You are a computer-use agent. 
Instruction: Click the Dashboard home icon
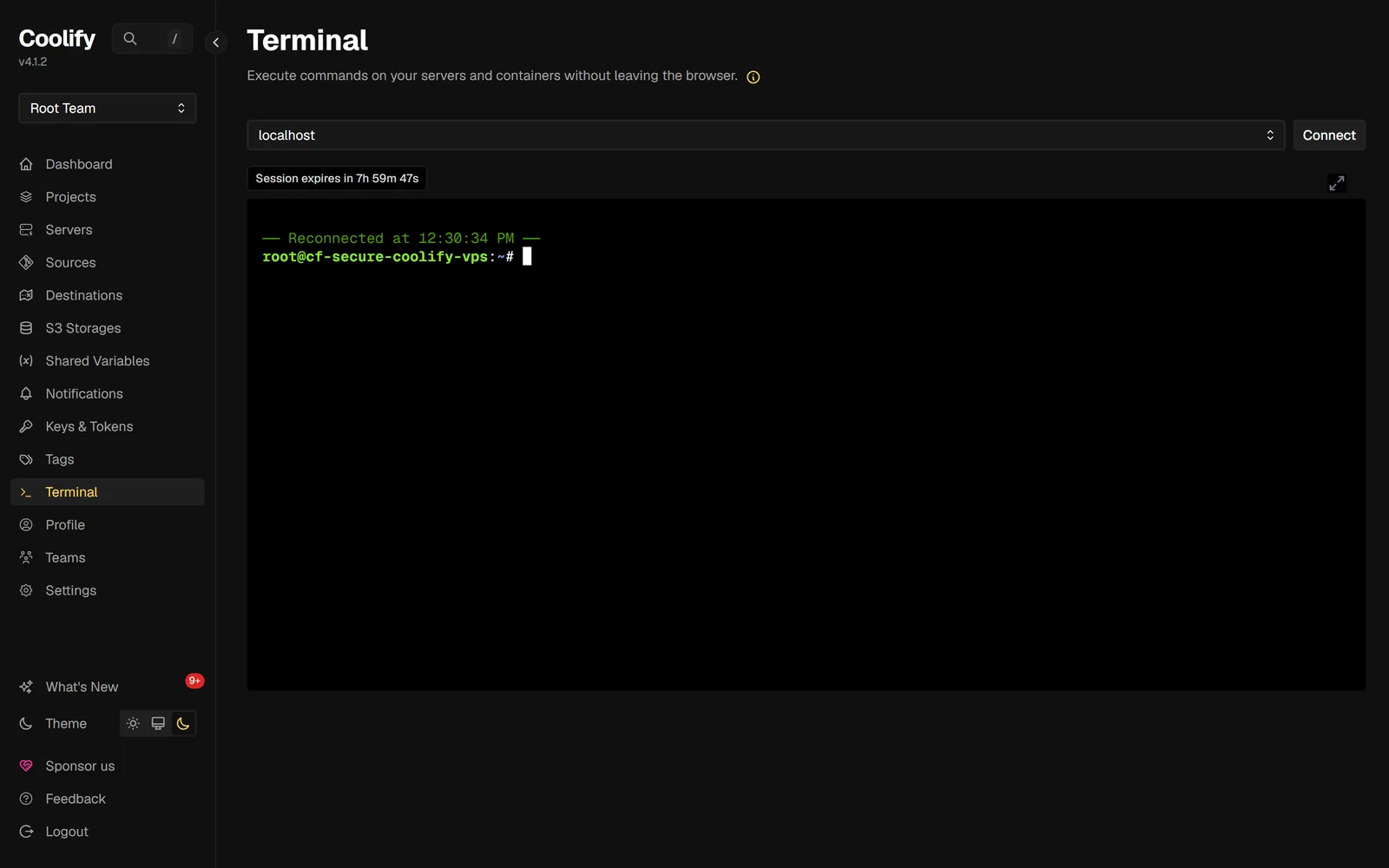[x=26, y=164]
